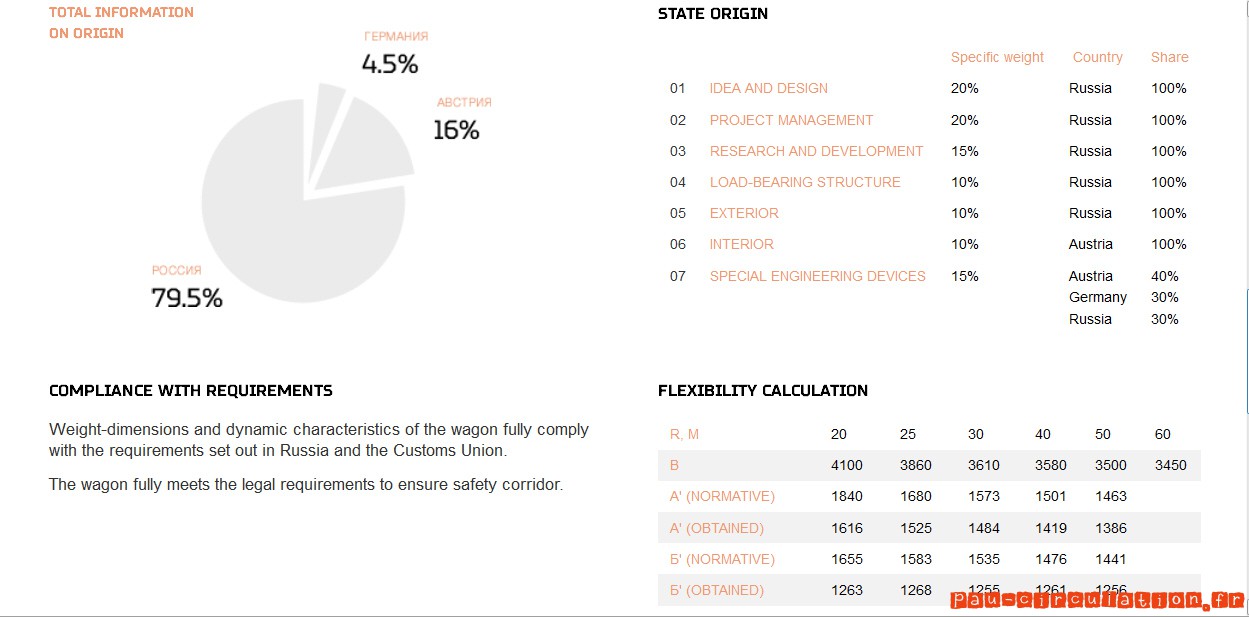Select the RESEARCH AND DEVELOPMENT item

coord(816,151)
